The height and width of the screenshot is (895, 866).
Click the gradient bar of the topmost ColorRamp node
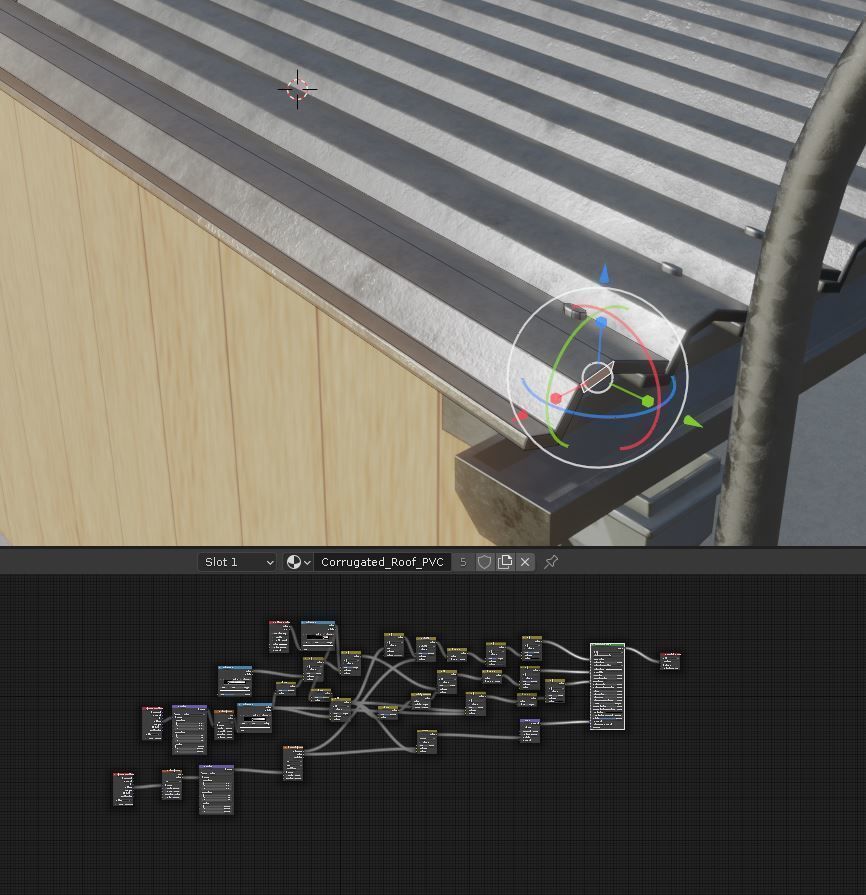(317, 635)
